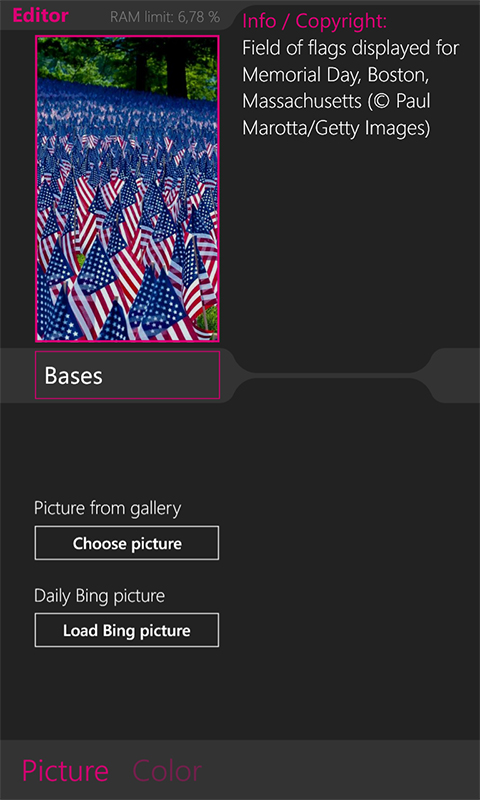Click the Daily Bing picture label

(x=99, y=596)
